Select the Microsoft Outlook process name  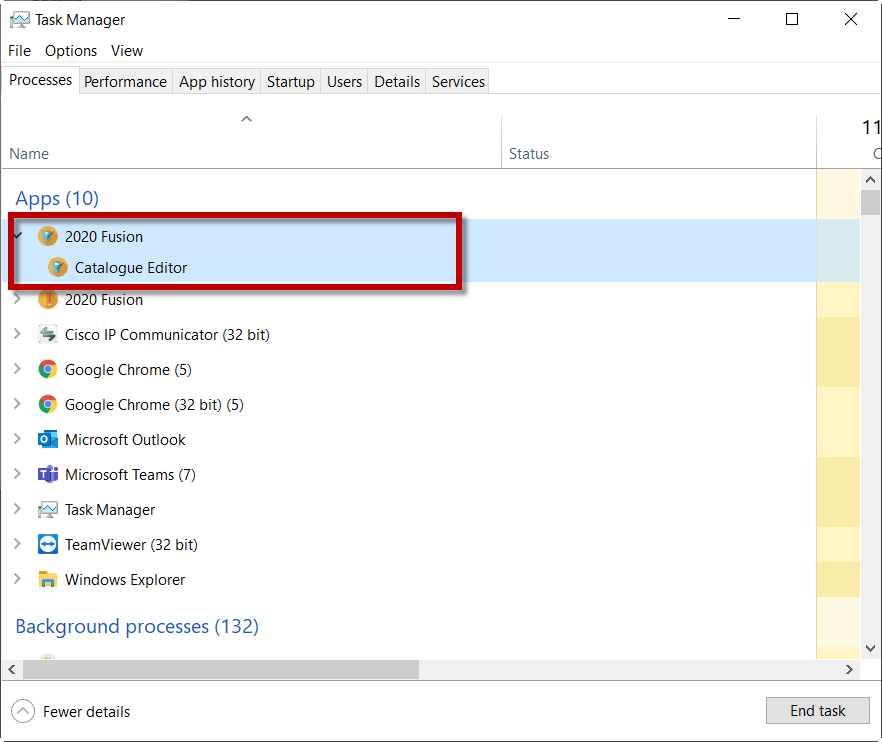pos(125,440)
